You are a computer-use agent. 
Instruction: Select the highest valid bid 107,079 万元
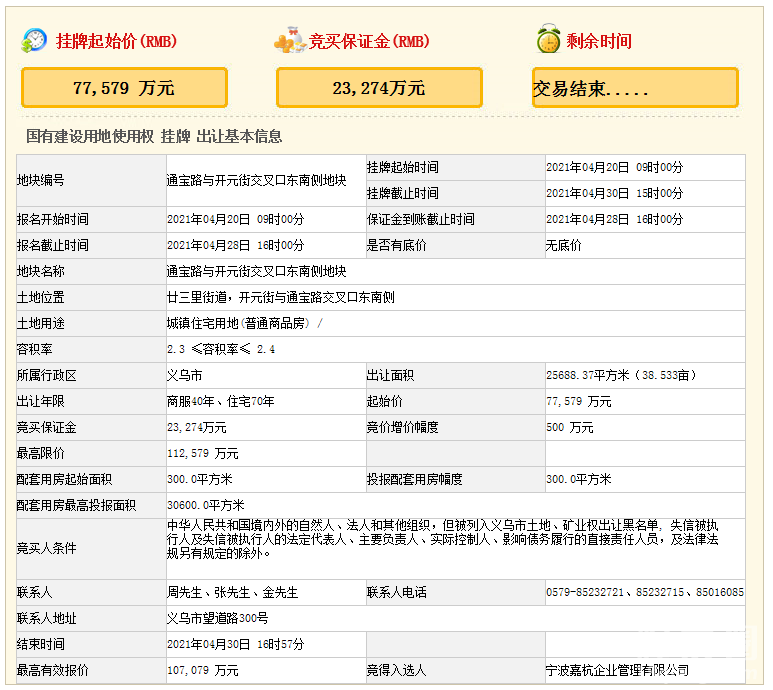pyautogui.click(x=203, y=670)
